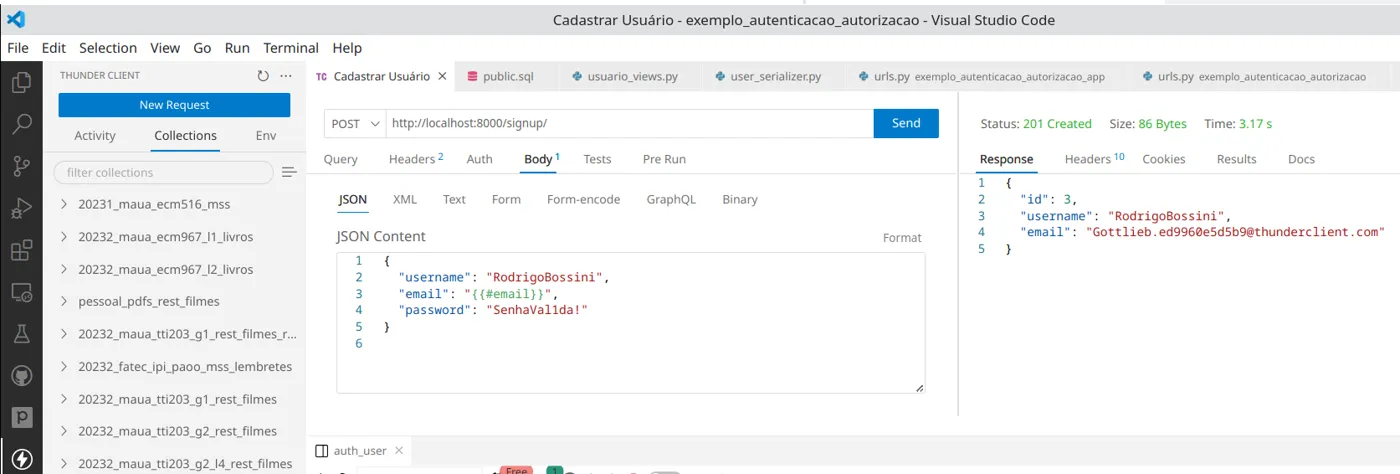The image size is (1400, 474).
Task: Select the GraphQL body type
Action: (x=671, y=200)
